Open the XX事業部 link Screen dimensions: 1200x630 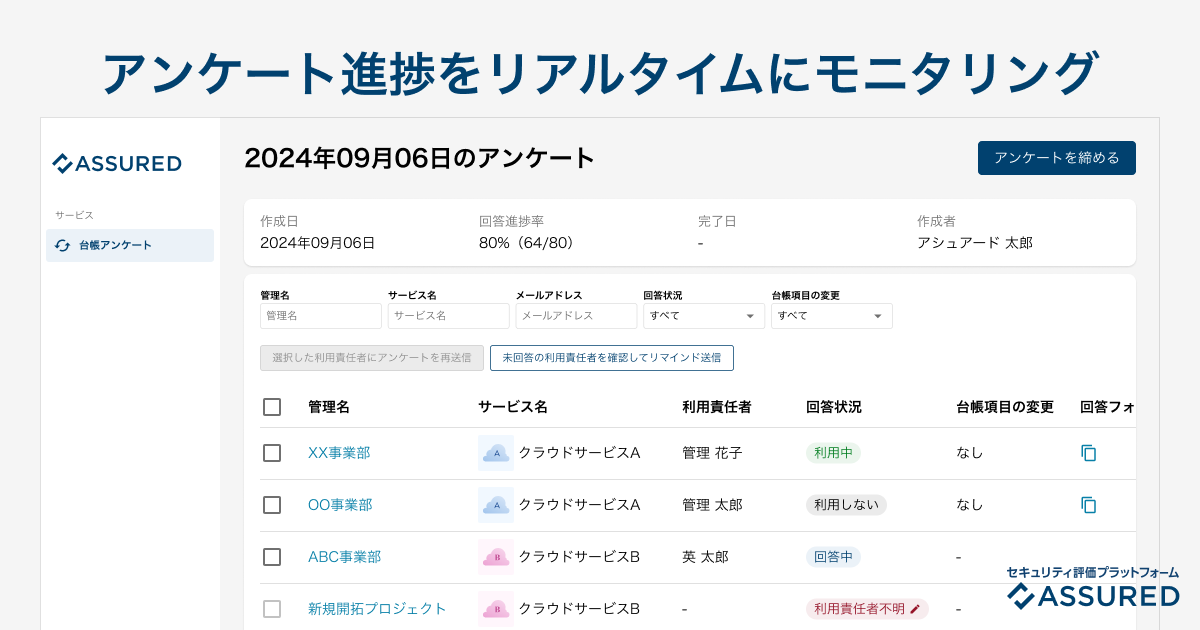coord(339,453)
